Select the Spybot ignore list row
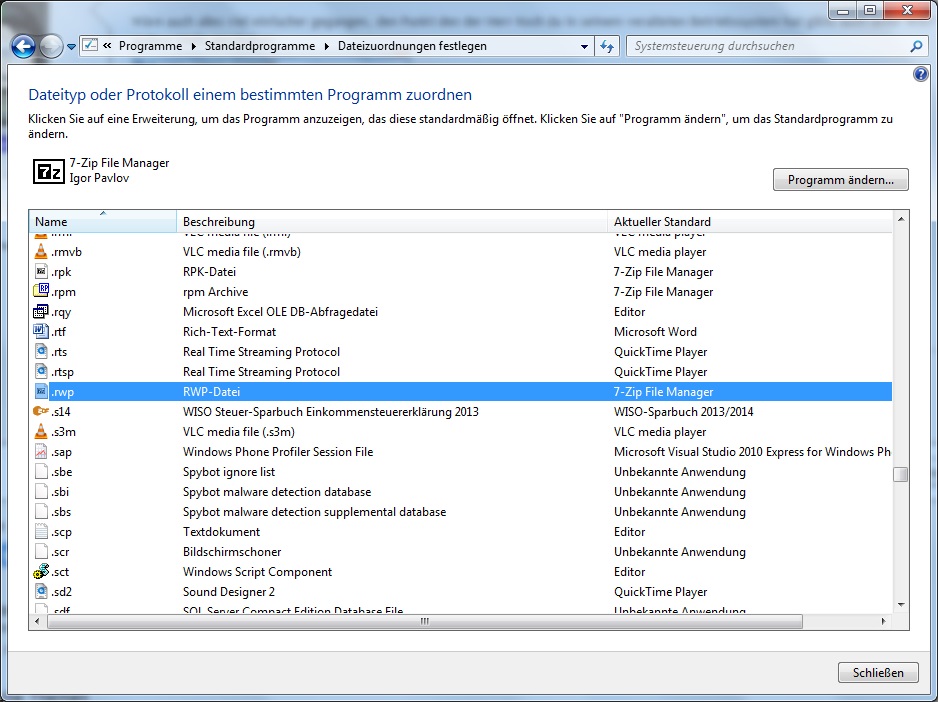 click(x=460, y=472)
